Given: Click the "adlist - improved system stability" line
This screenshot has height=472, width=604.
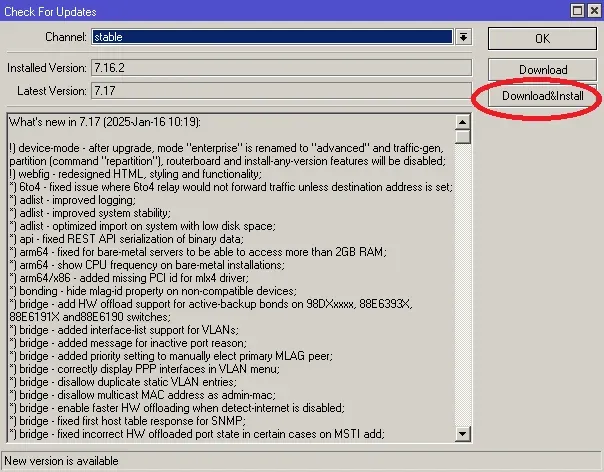Looking at the screenshot, I should (x=90, y=213).
